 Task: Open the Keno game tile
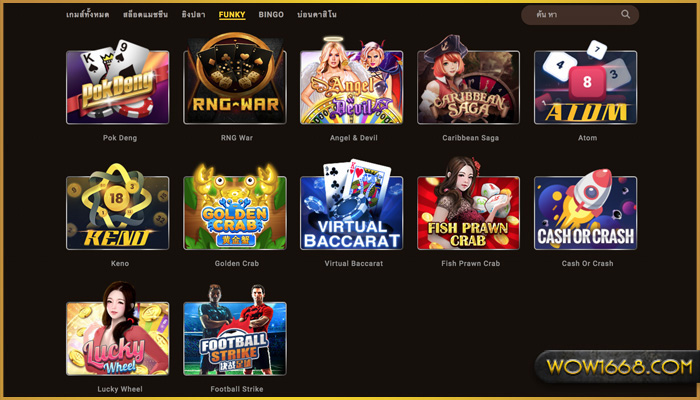coord(118,206)
